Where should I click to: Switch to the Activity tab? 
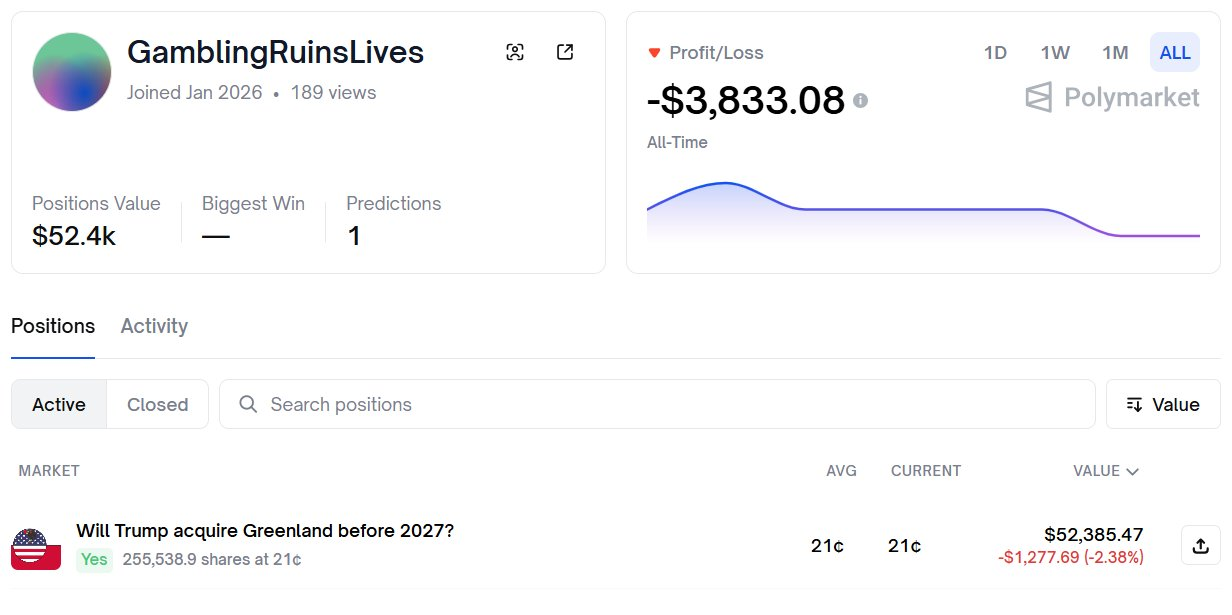pyautogui.click(x=154, y=326)
